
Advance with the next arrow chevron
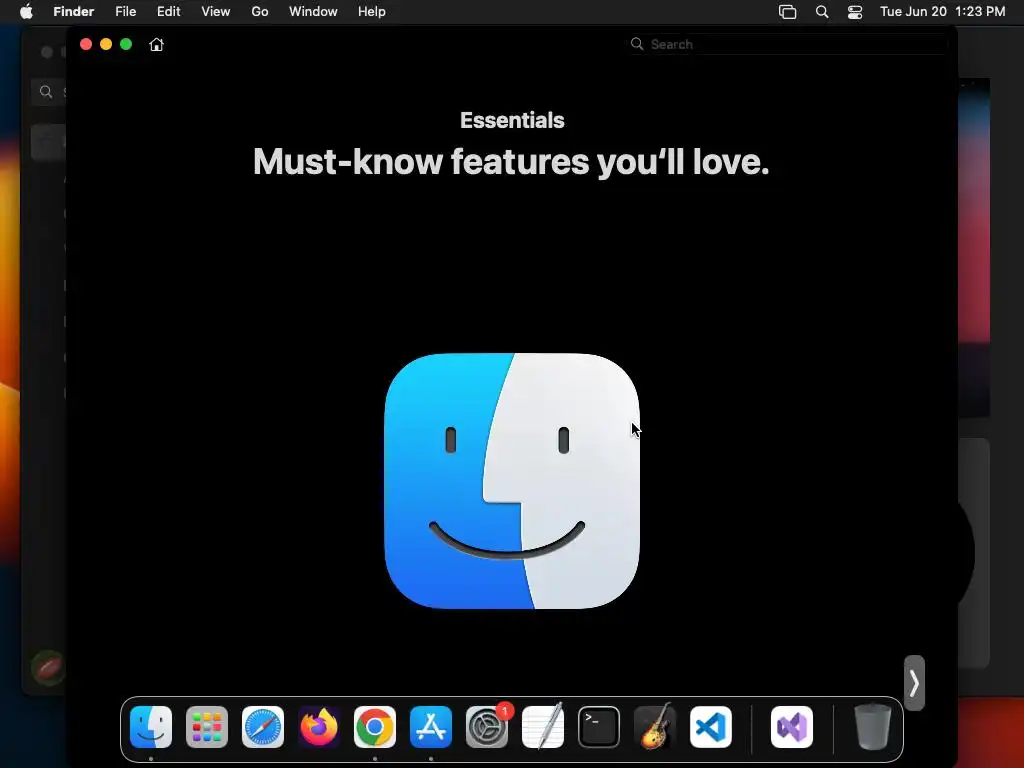click(x=914, y=683)
